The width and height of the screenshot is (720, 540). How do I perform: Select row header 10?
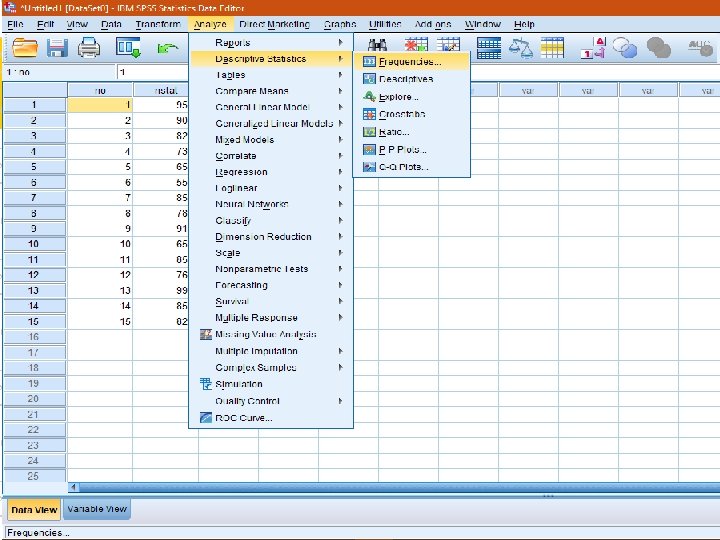point(34,244)
